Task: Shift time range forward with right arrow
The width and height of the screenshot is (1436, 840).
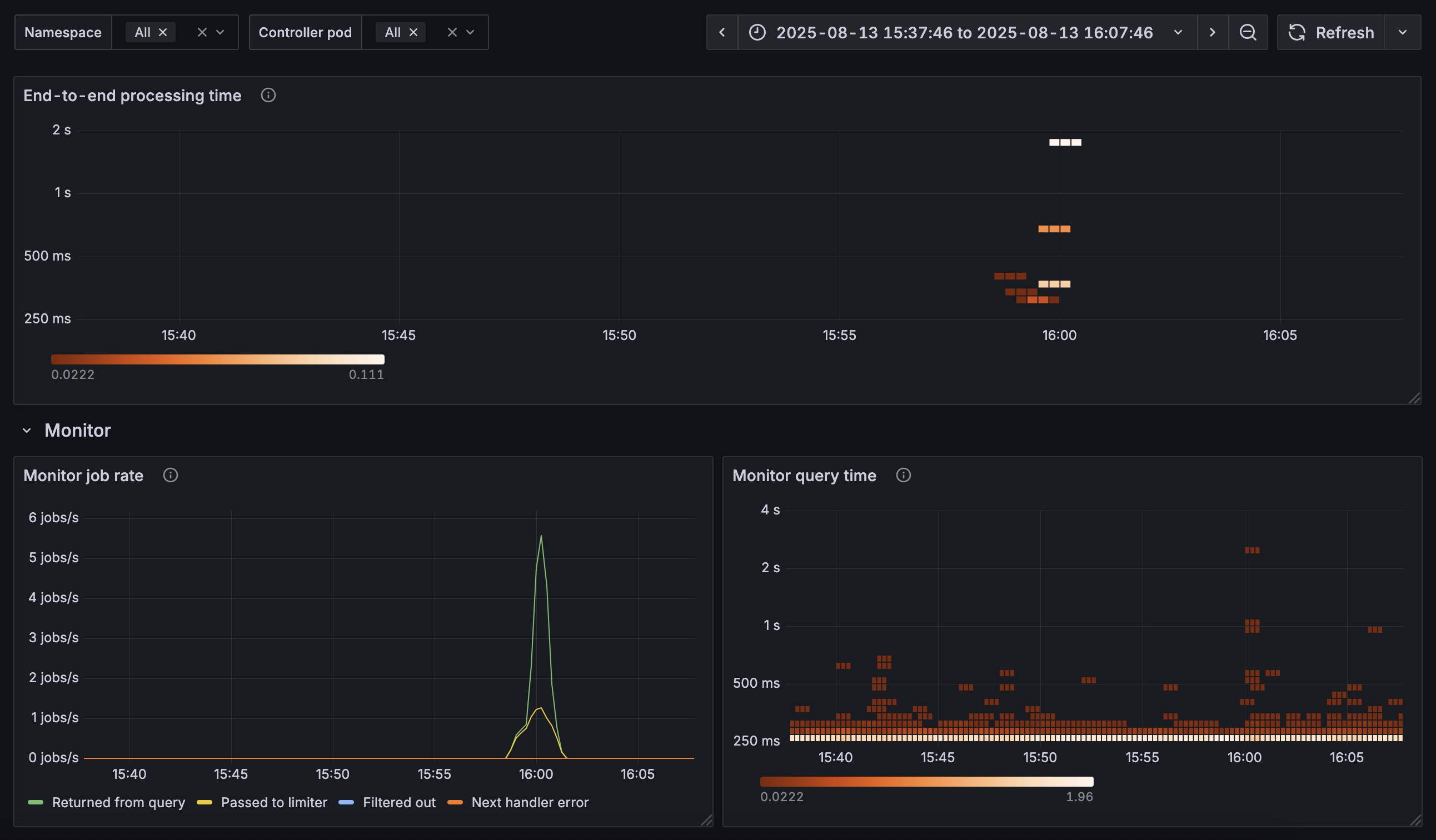Action: coord(1212,32)
